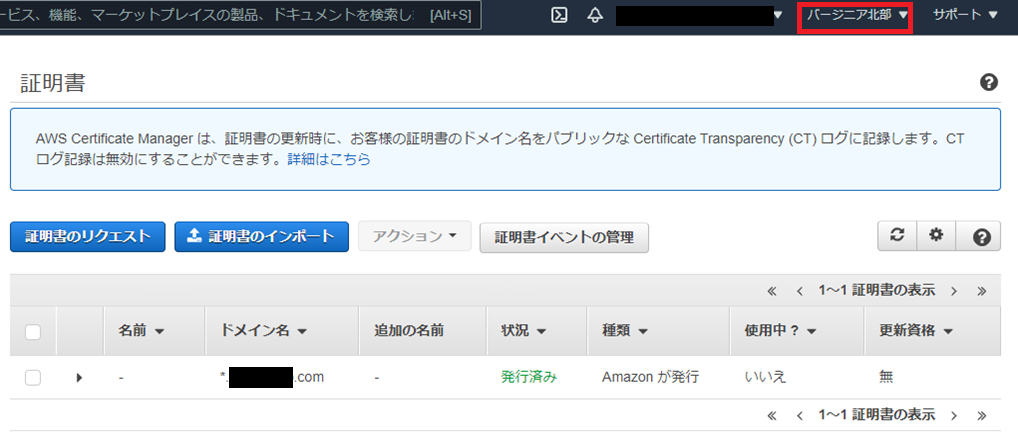1018x441 pixels.
Task: Open table settings gear icon
Action: (936, 236)
